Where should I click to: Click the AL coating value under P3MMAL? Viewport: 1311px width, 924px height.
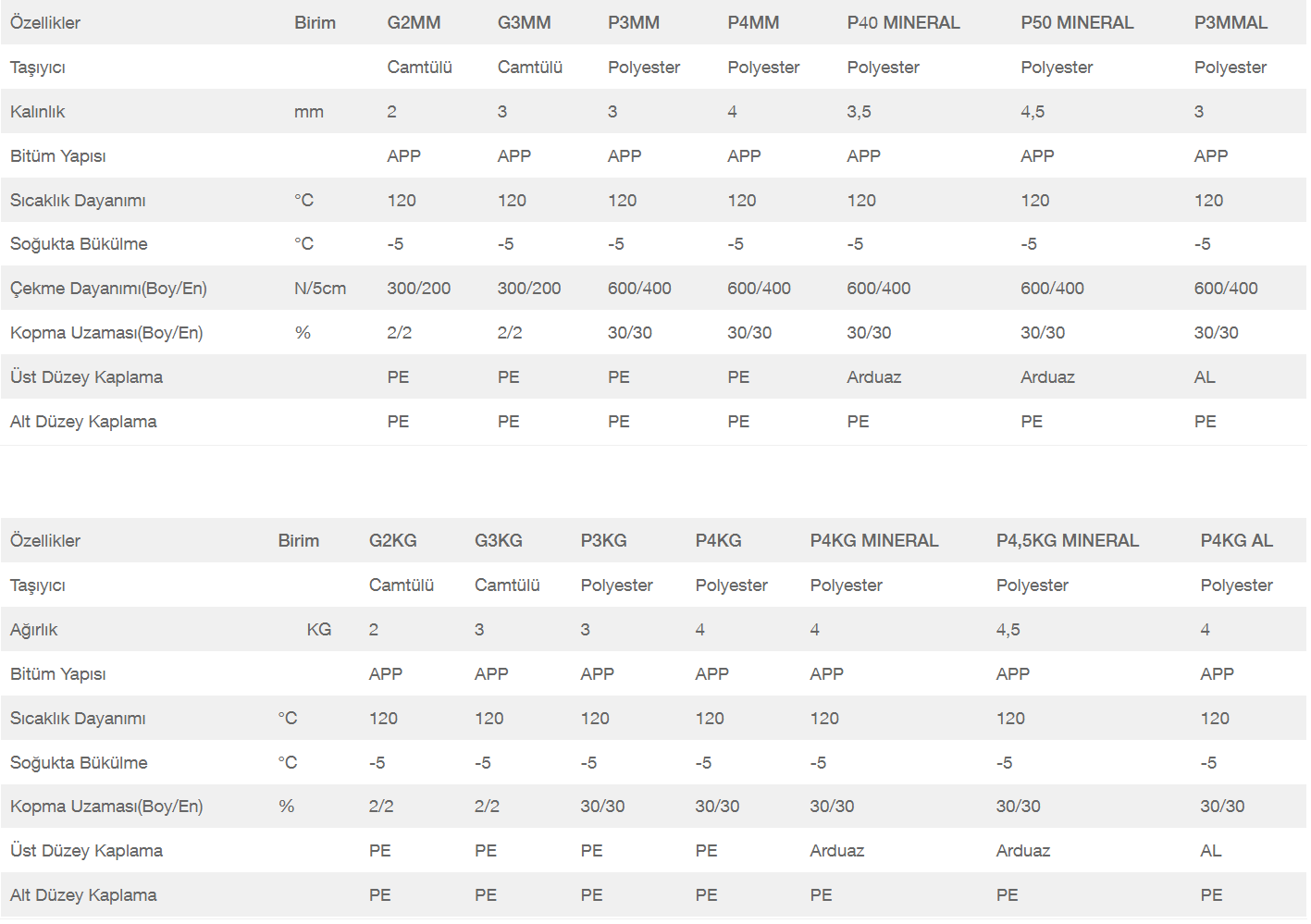pos(1205,377)
